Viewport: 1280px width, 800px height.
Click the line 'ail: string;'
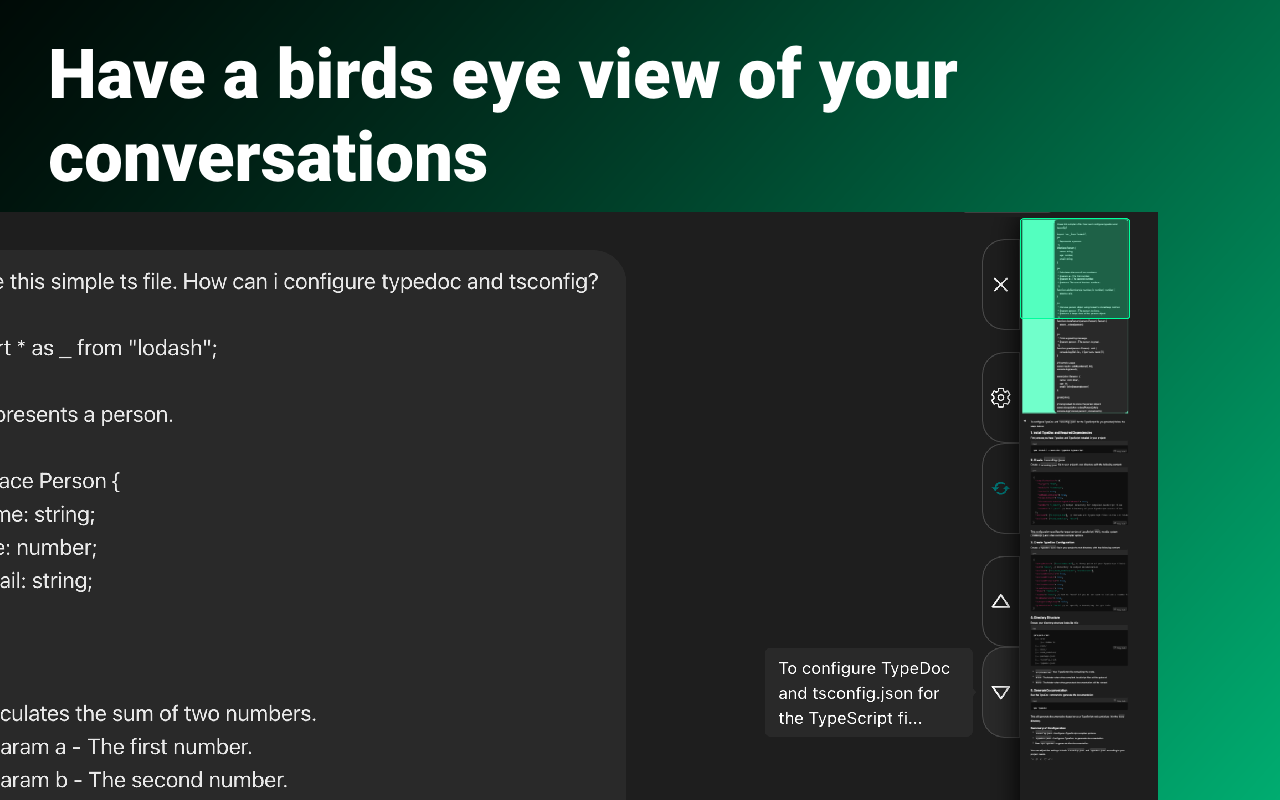coord(46,581)
